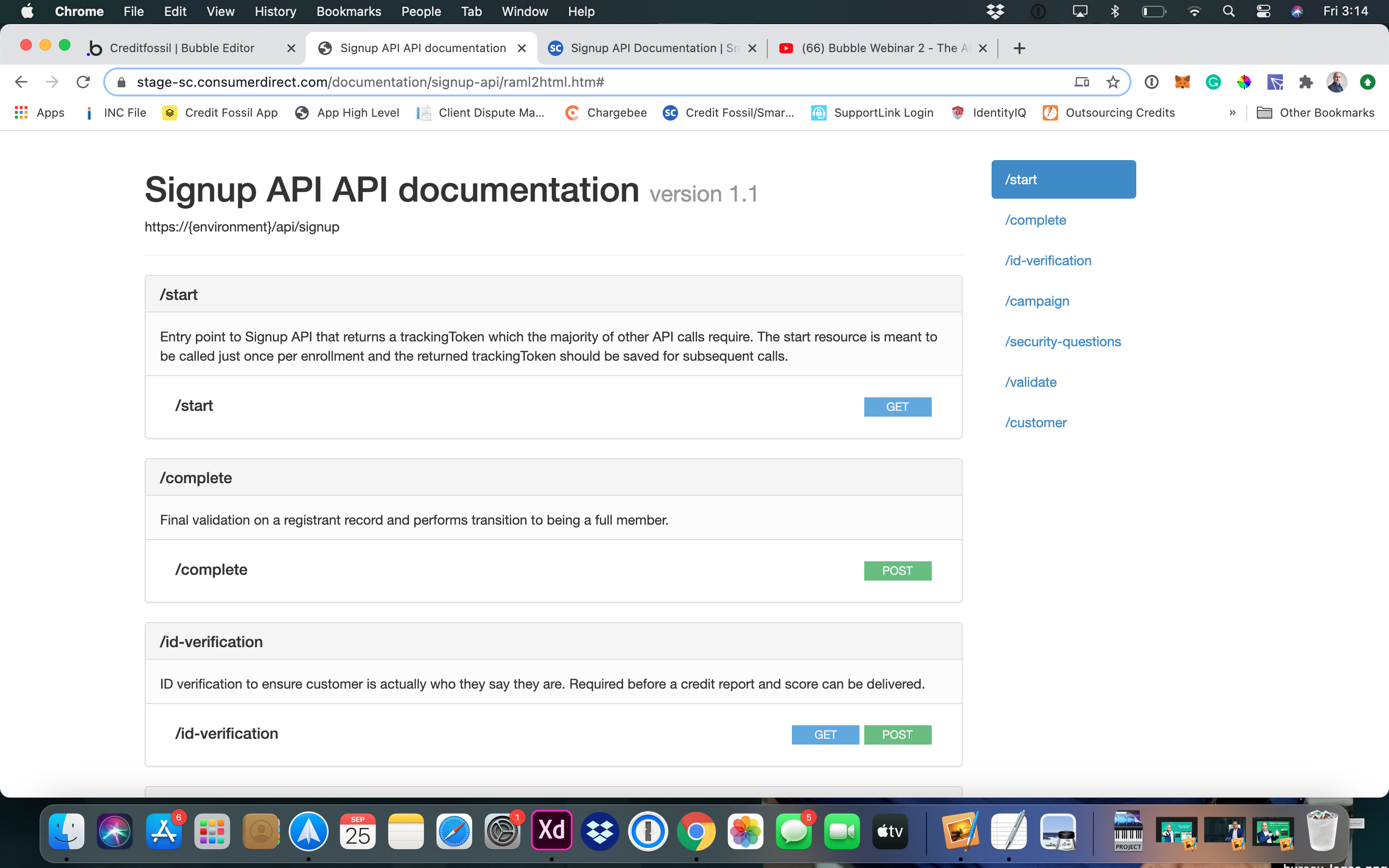Screen dimensions: 1389x868
Task: Show hidden bookmarks with the double chevron
Action: [x=1232, y=112]
